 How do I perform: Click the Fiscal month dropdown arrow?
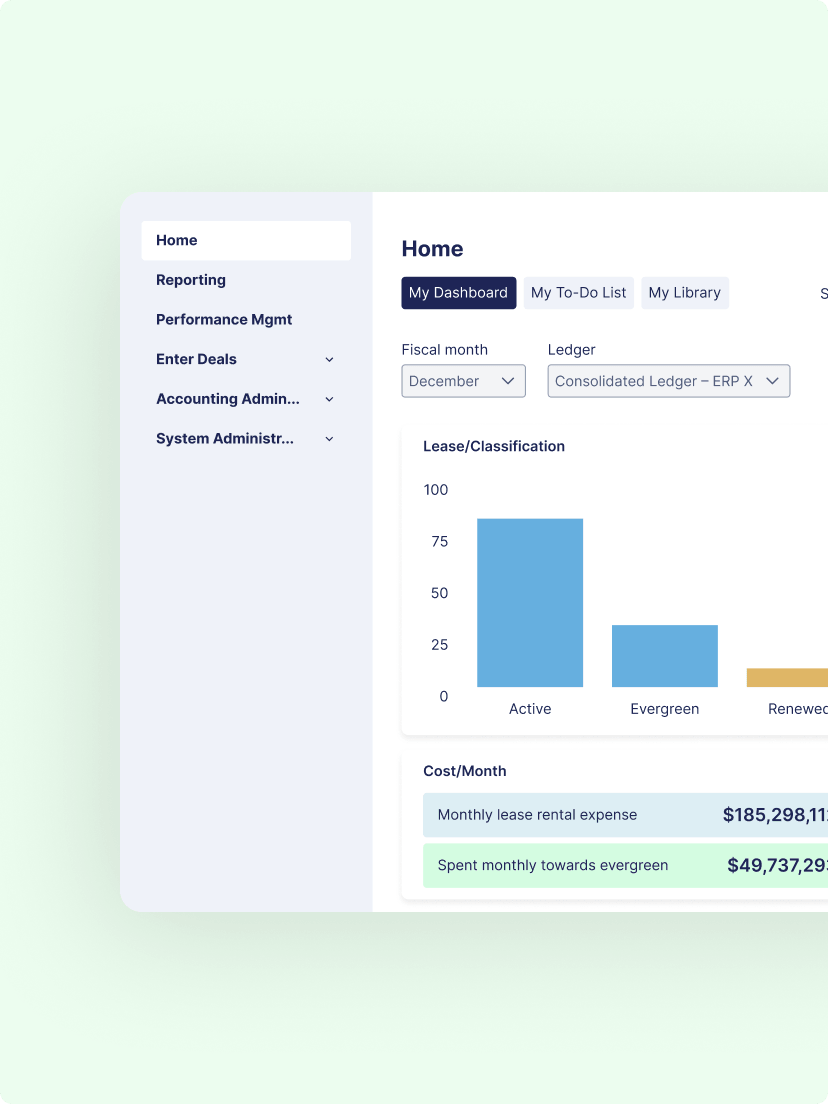point(508,381)
